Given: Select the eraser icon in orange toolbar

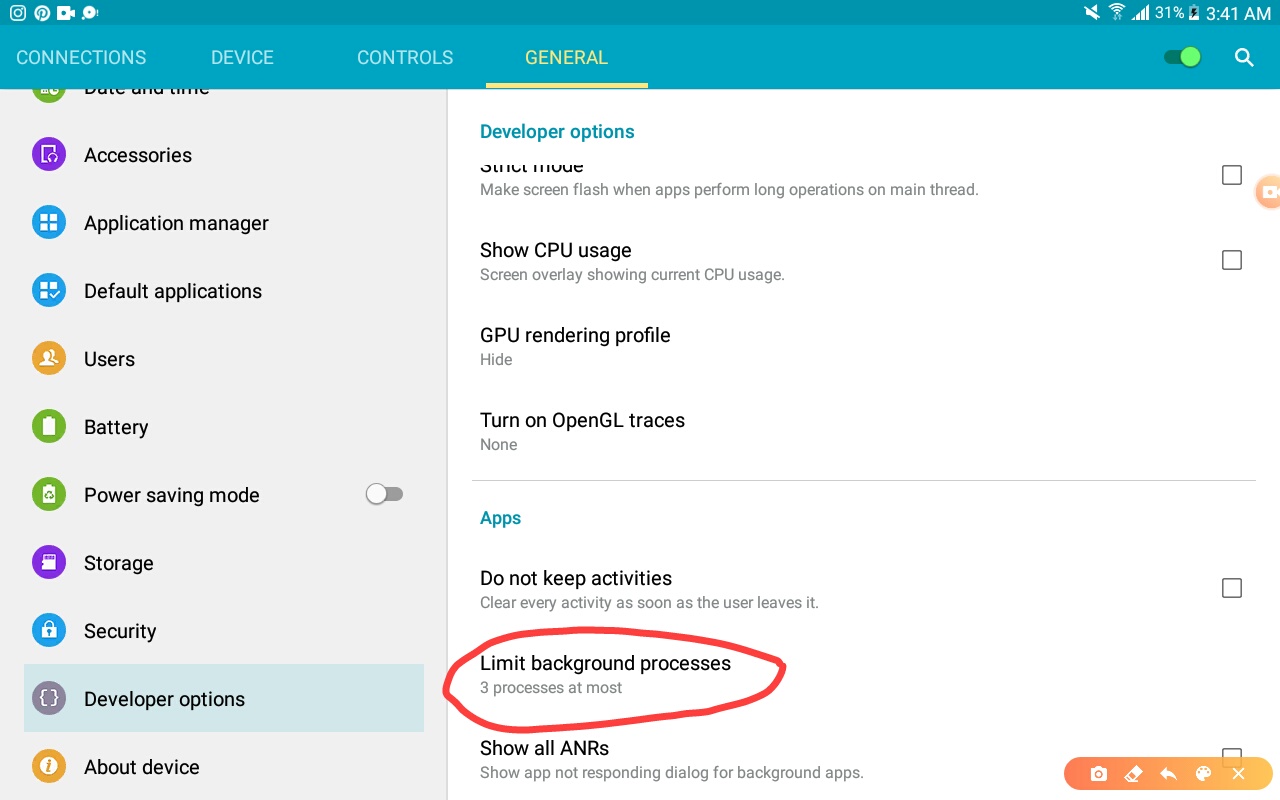Looking at the screenshot, I should [x=1133, y=774].
